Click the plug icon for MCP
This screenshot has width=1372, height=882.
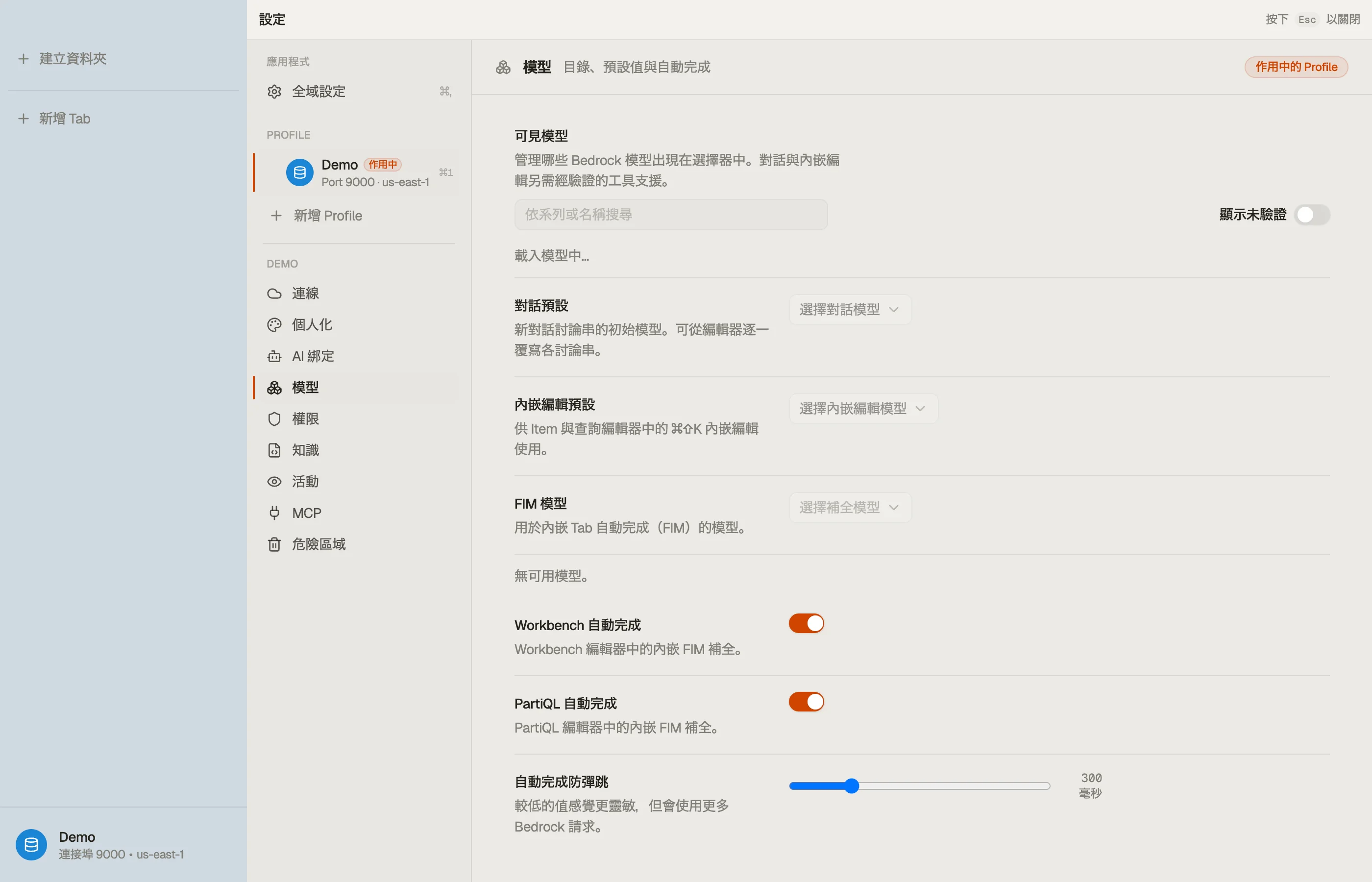click(274, 513)
